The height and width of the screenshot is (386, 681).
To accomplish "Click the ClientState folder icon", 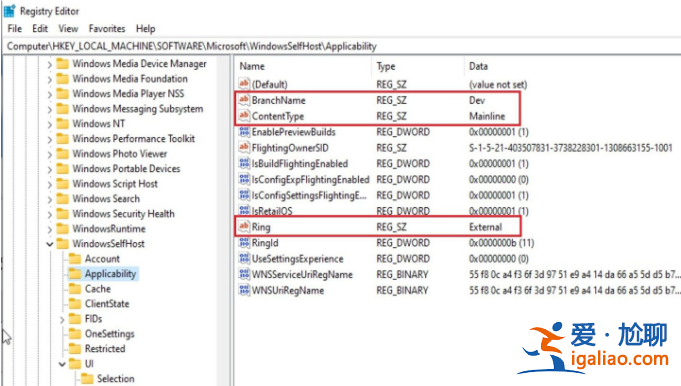I will pos(75,304).
